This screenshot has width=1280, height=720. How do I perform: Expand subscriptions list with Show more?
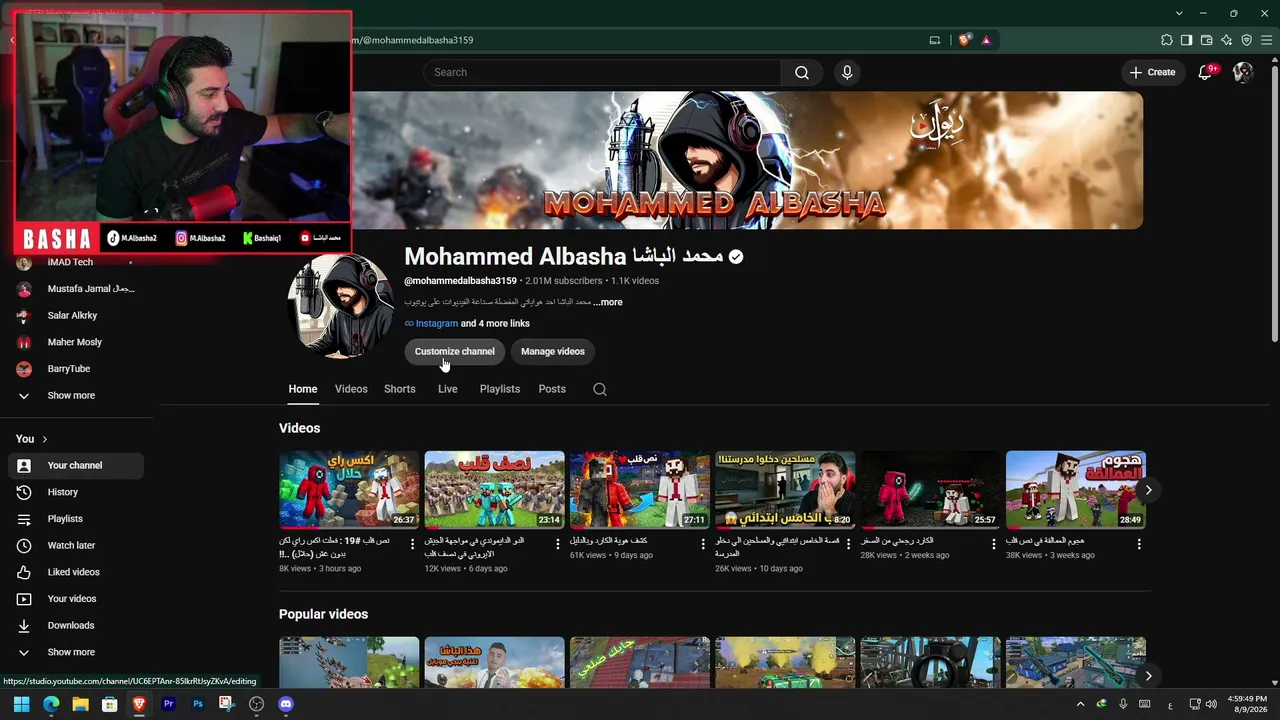[x=76, y=395]
